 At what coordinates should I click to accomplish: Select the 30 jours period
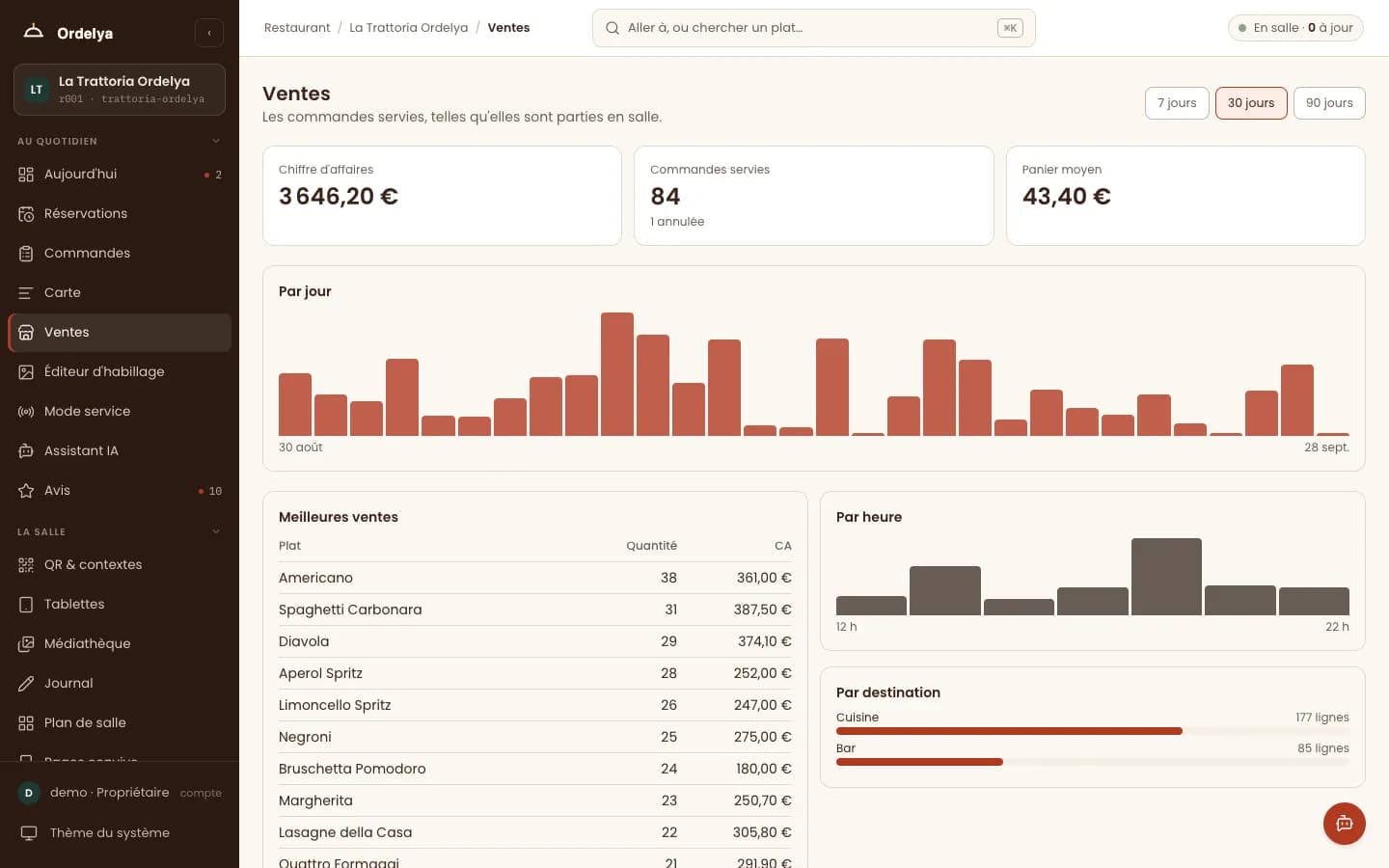click(1251, 103)
